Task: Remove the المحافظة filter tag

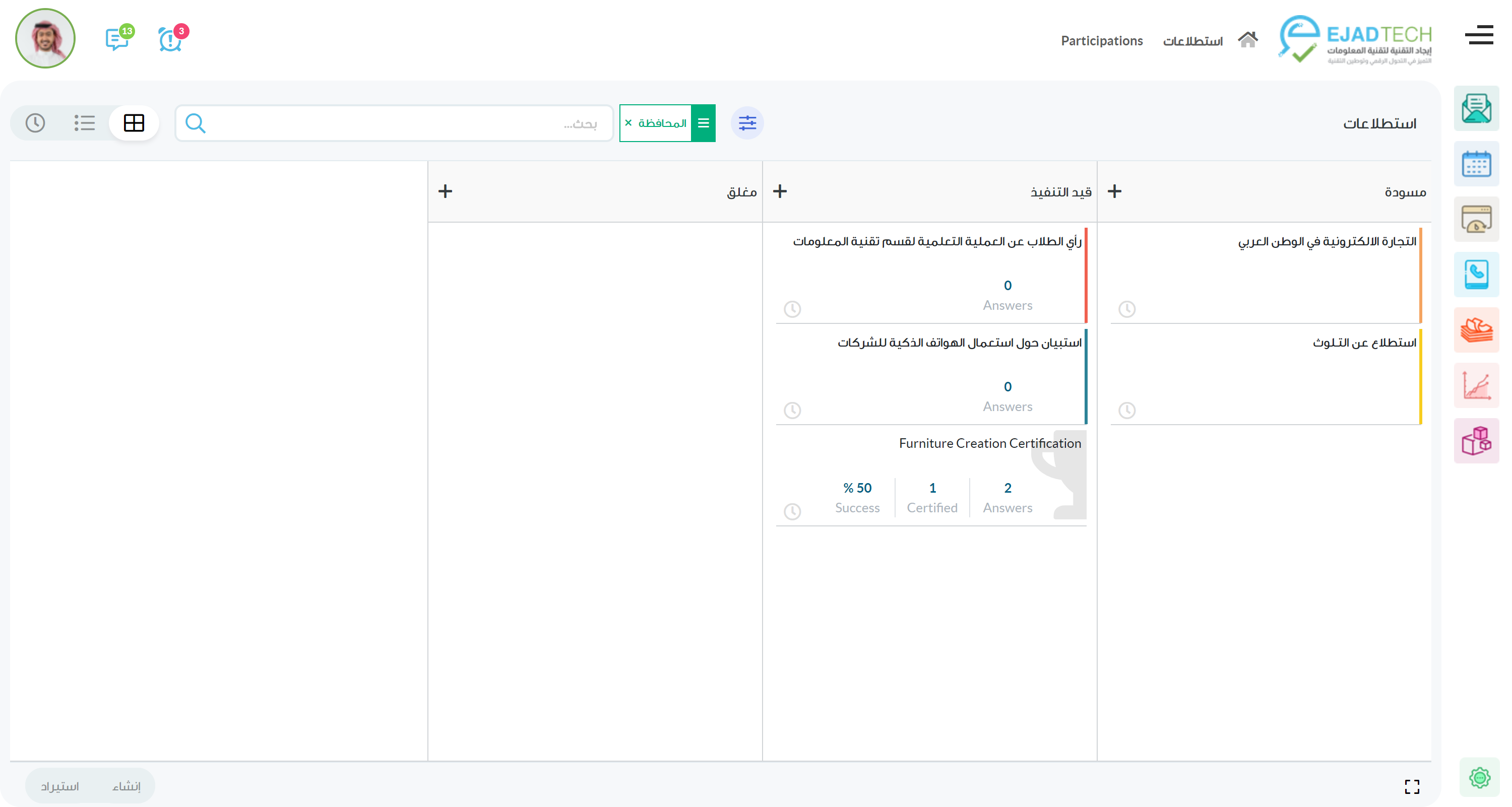Action: pos(628,122)
